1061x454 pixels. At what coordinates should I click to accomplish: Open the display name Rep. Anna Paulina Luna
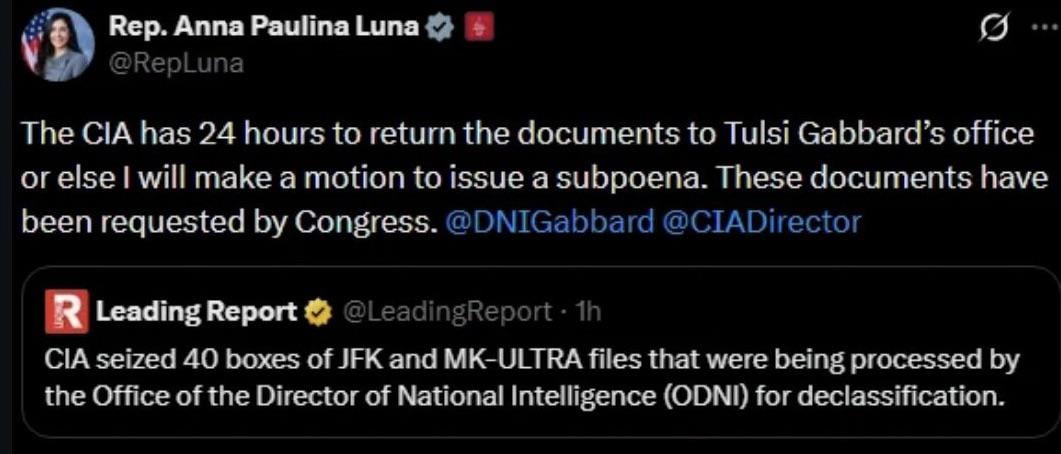coord(264,27)
